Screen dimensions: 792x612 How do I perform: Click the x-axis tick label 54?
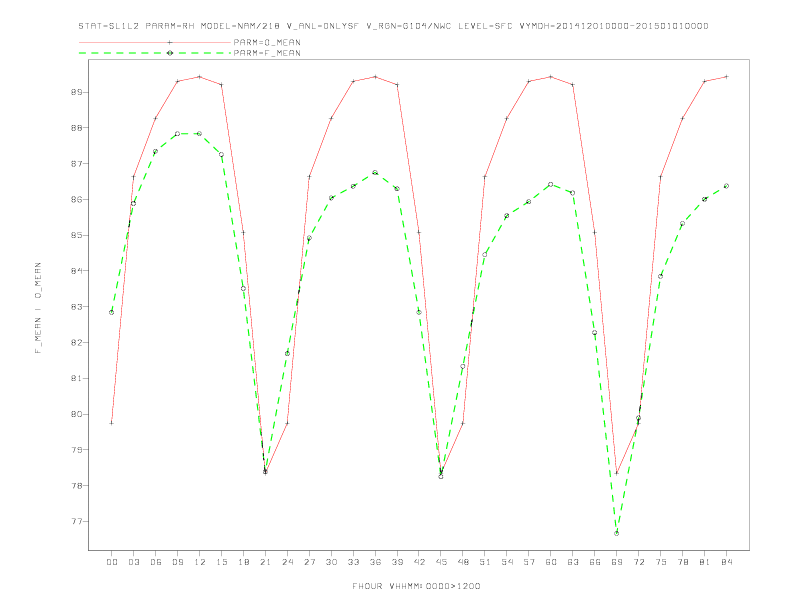click(507, 562)
